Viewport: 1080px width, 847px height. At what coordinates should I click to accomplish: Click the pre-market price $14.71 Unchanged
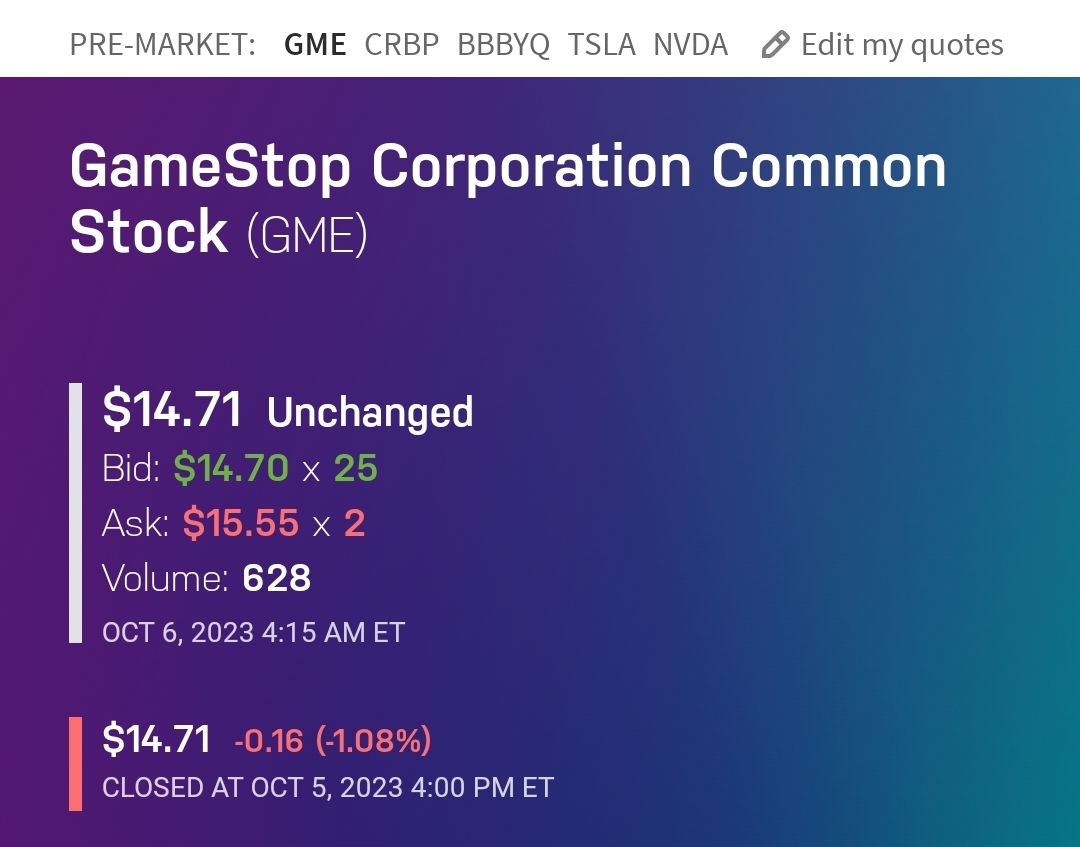[x=288, y=410]
